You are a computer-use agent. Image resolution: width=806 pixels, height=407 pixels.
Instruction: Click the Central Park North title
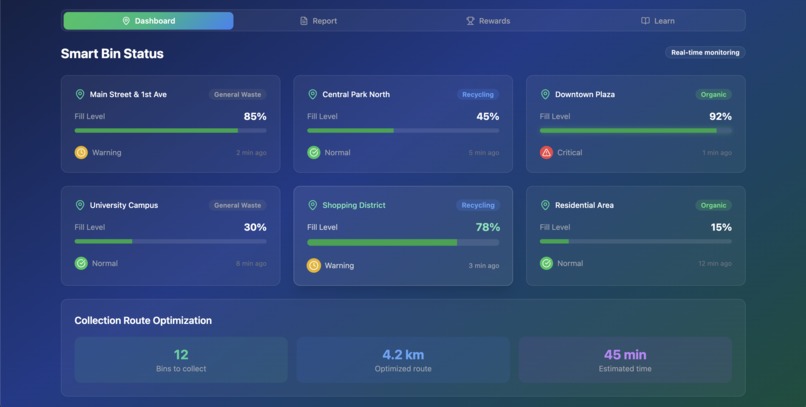[x=356, y=95]
